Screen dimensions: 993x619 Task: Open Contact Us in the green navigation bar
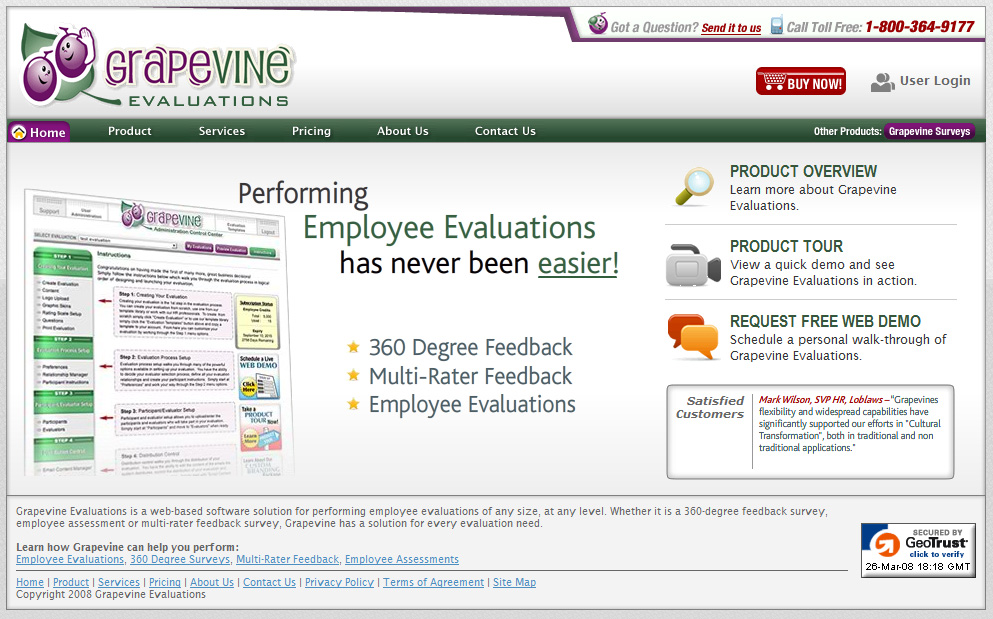coord(505,131)
